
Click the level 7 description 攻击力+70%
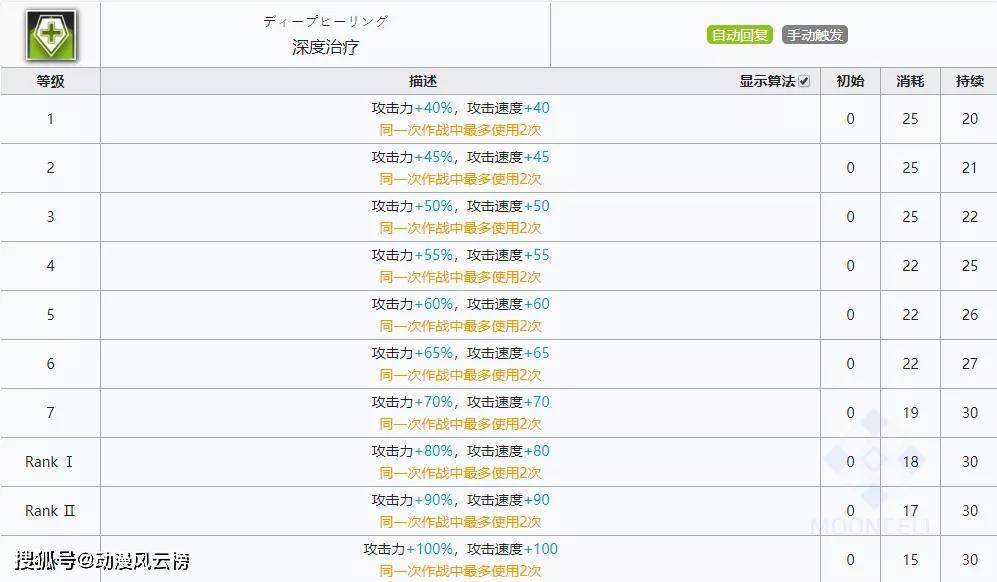coord(412,402)
